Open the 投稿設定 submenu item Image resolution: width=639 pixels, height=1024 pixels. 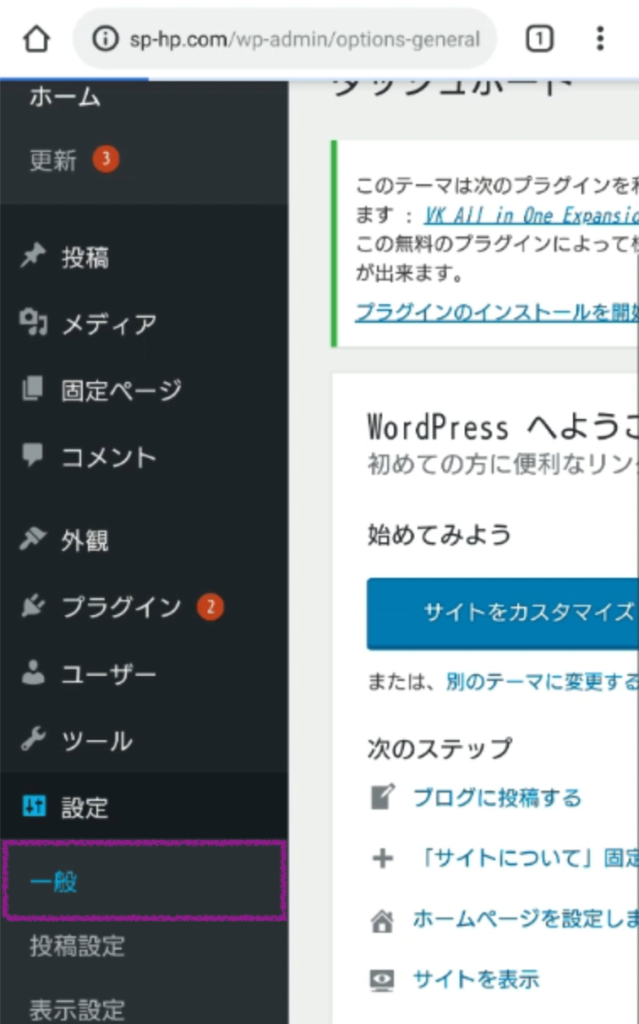[77, 946]
